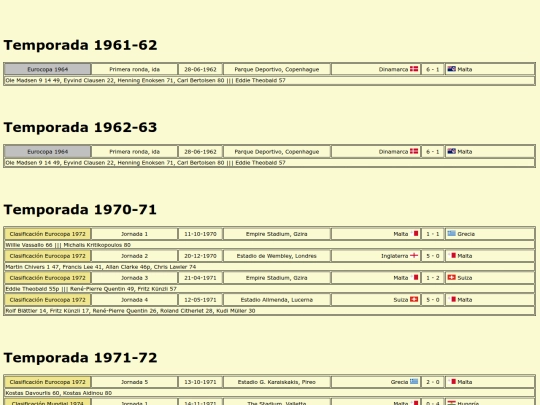
Task: Click the Malta flag in the 11-10-1970 match row
Action: tap(414, 233)
